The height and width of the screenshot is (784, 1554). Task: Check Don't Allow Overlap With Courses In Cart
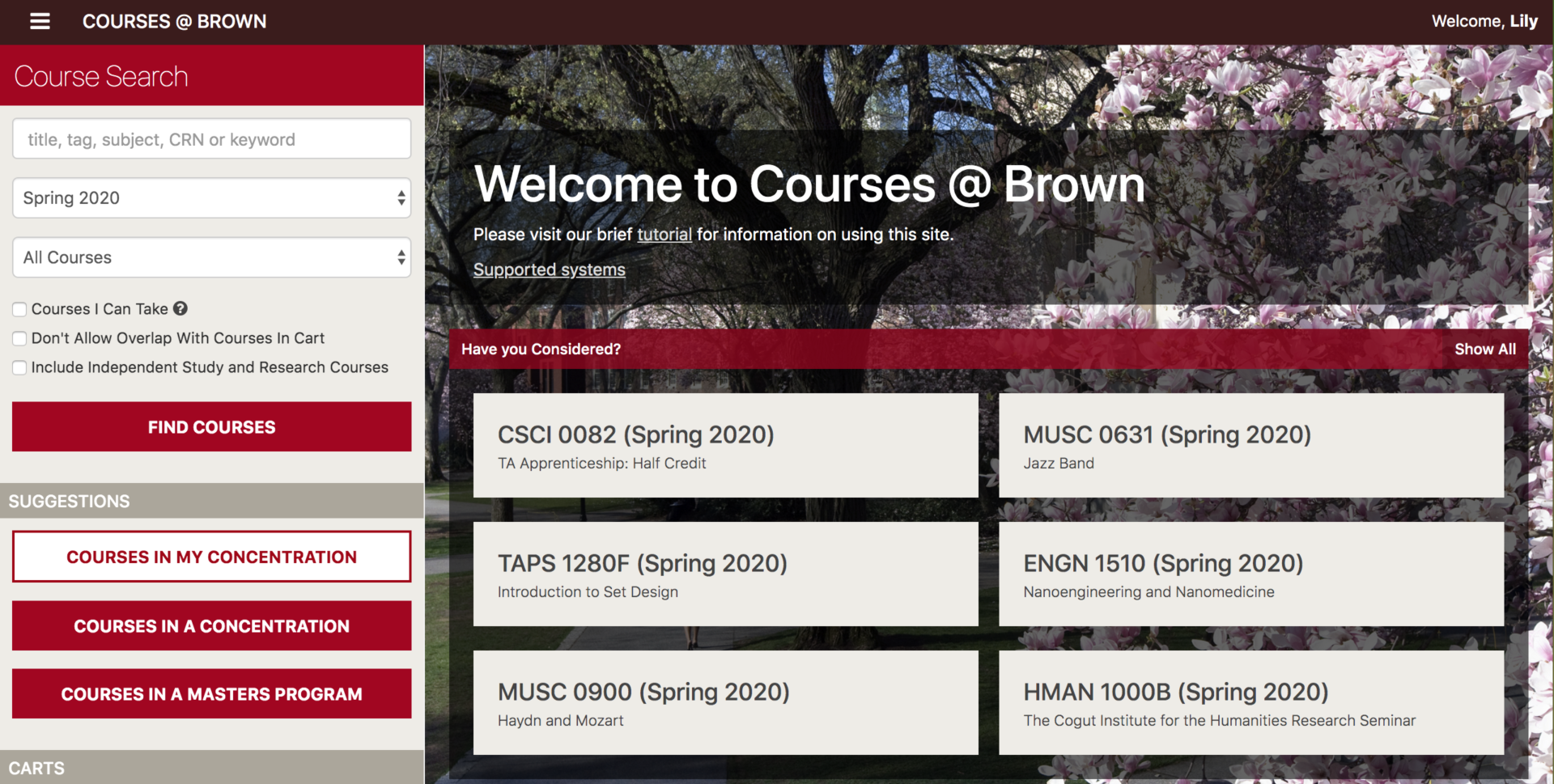[x=19, y=338]
